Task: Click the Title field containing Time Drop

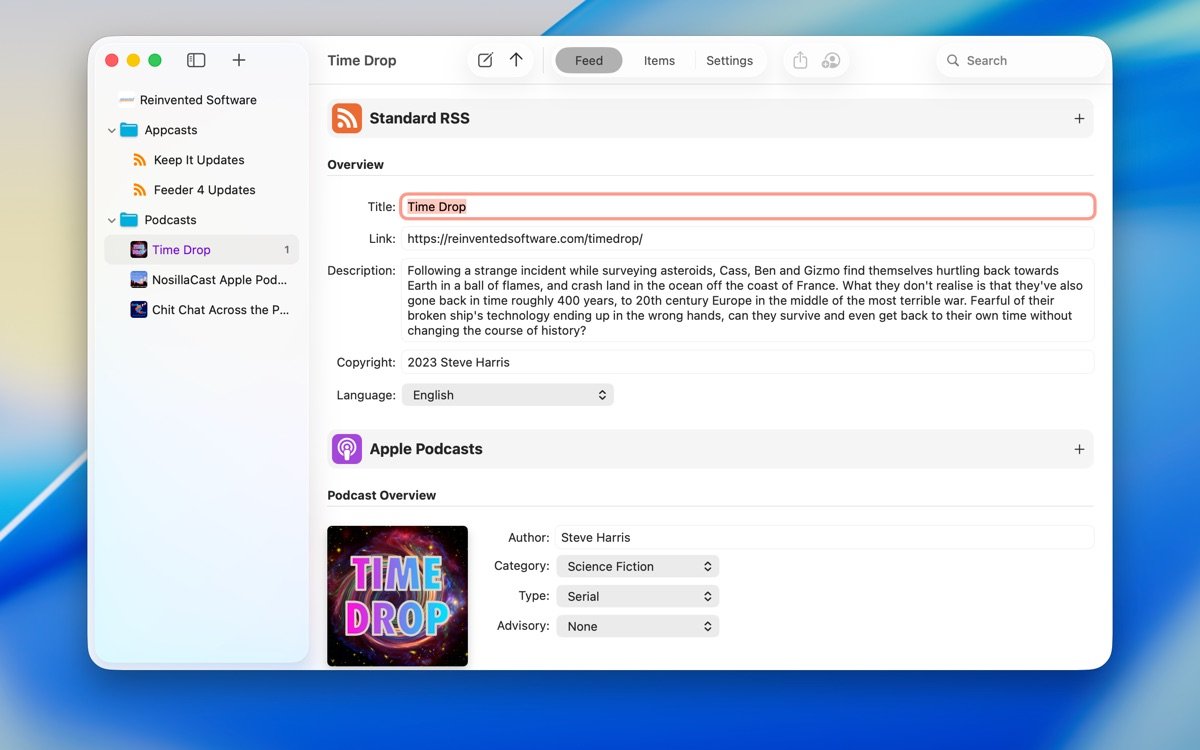Action: click(x=748, y=207)
